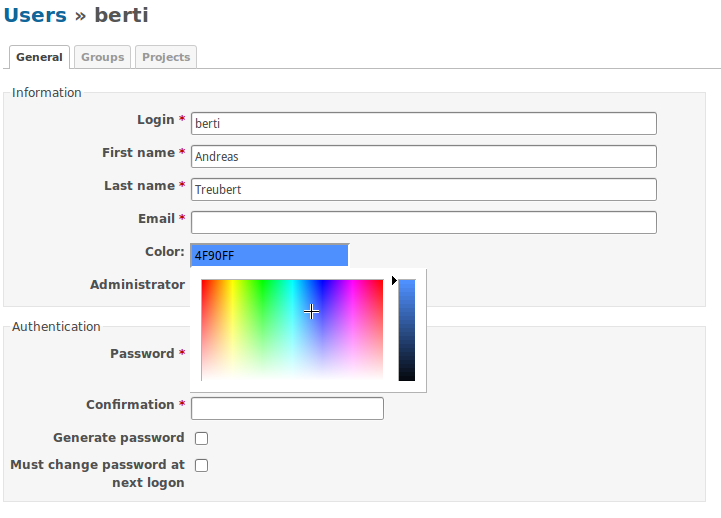Screen dimensions: 721x518
Task: Click the crosshair marker in the color palette
Action: (311, 312)
